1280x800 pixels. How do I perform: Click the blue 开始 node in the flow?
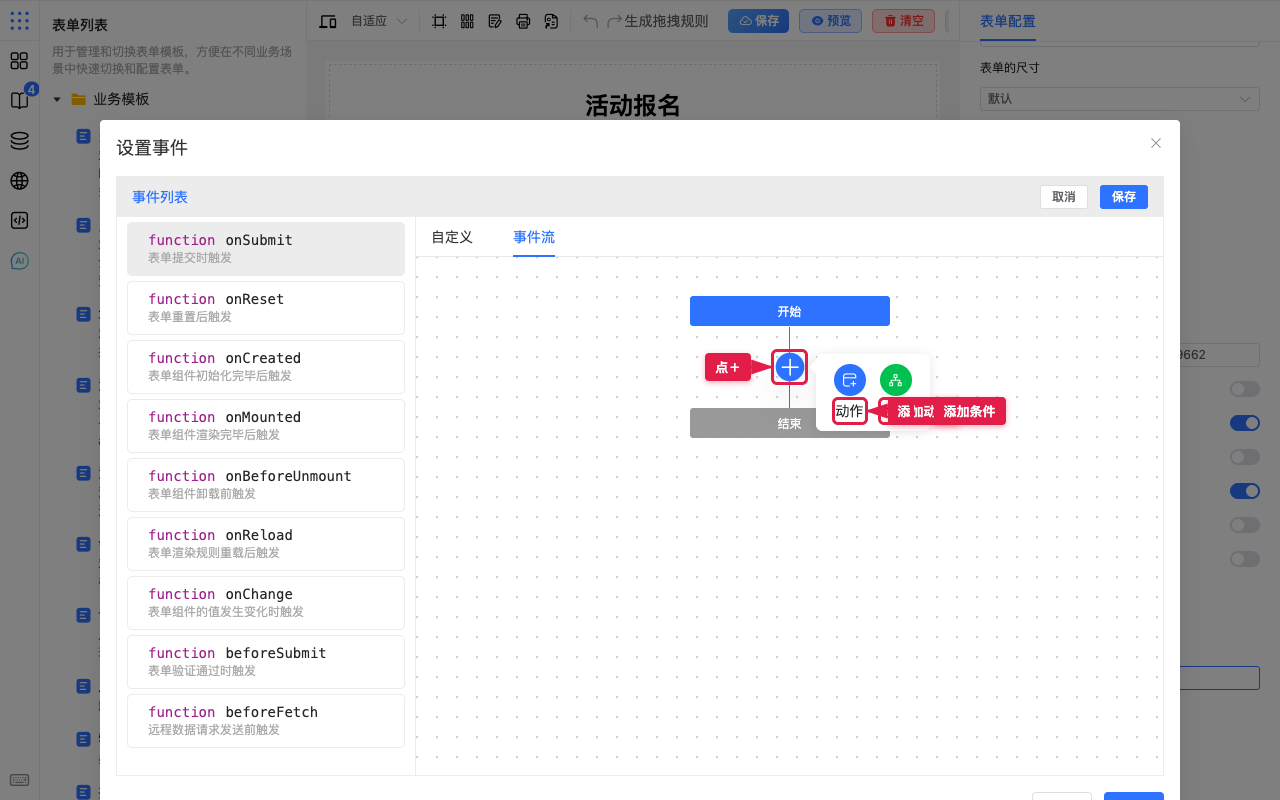pos(790,311)
